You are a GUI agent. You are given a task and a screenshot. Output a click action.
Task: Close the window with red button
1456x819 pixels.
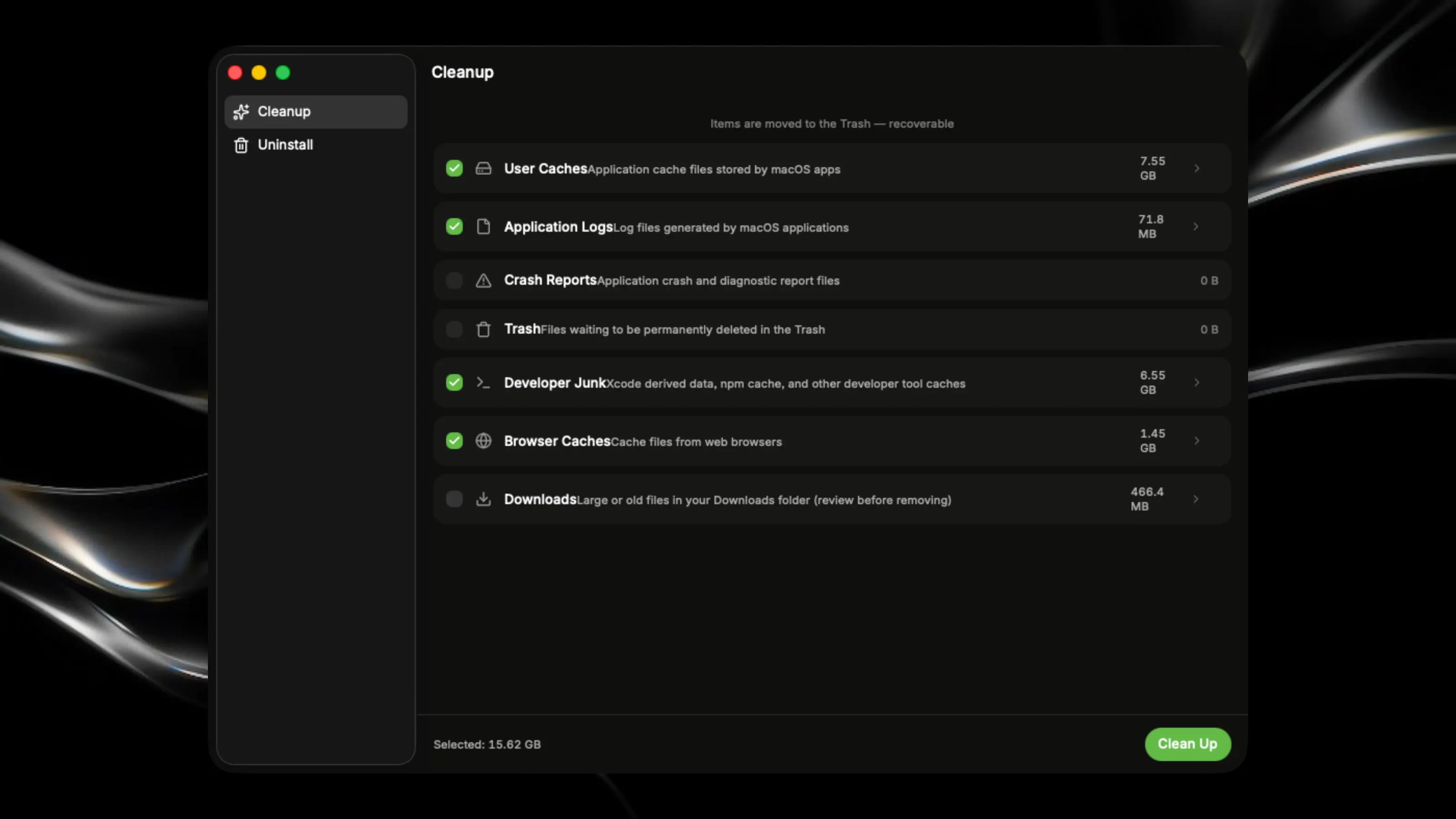coord(235,73)
